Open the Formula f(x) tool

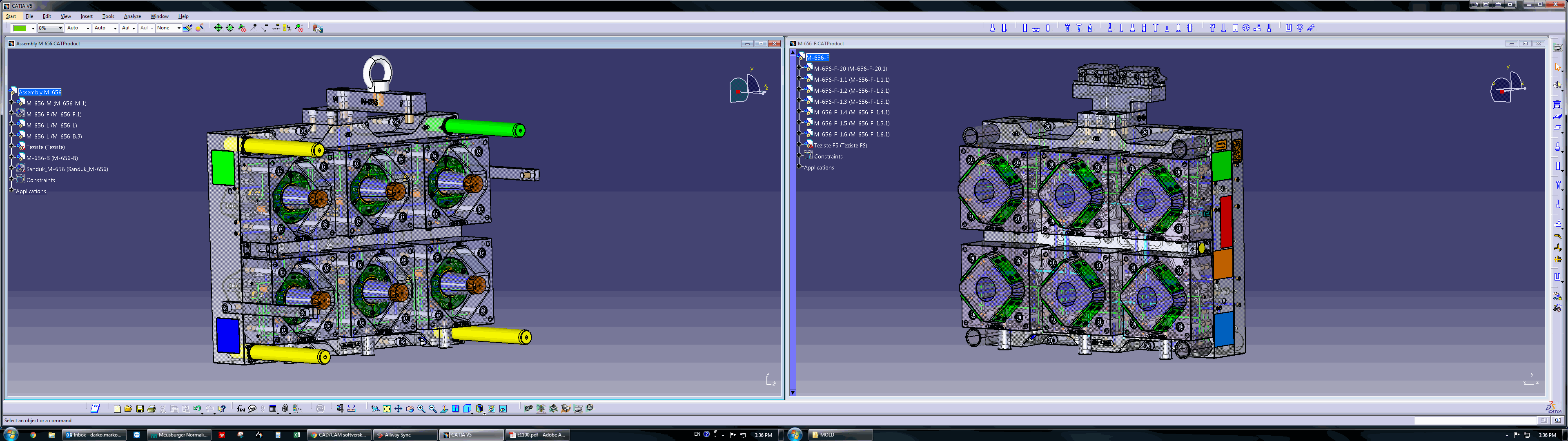pyautogui.click(x=241, y=409)
